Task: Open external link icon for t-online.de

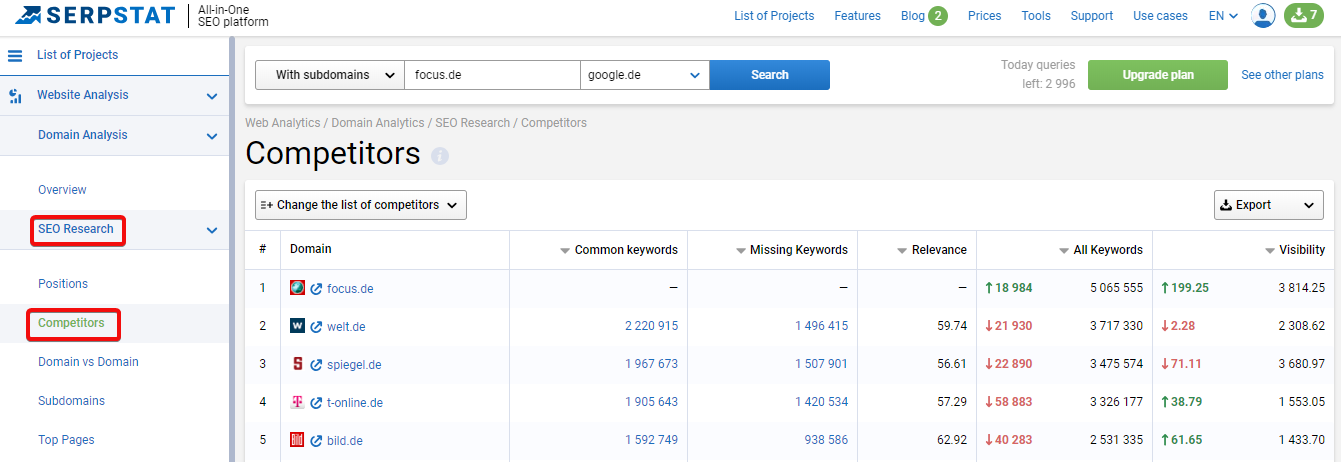Action: click(316, 403)
